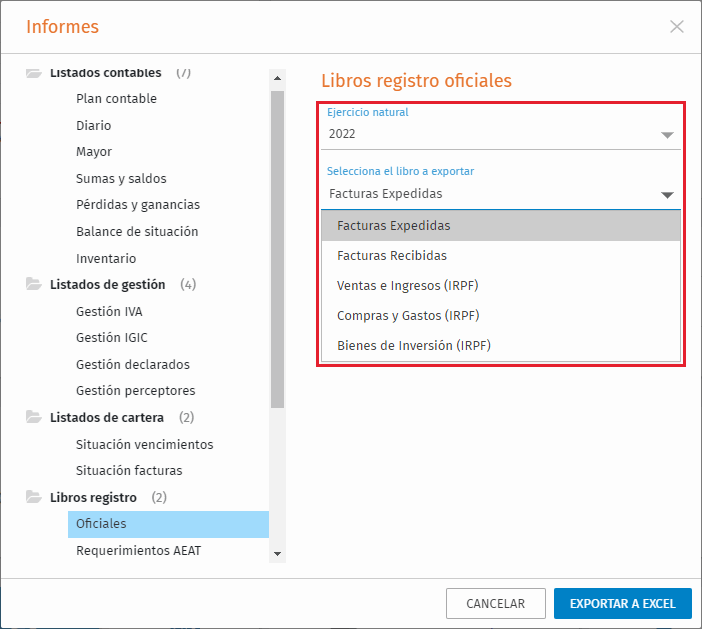Click the scrollbar down arrow
The image size is (702, 629).
pos(278,554)
